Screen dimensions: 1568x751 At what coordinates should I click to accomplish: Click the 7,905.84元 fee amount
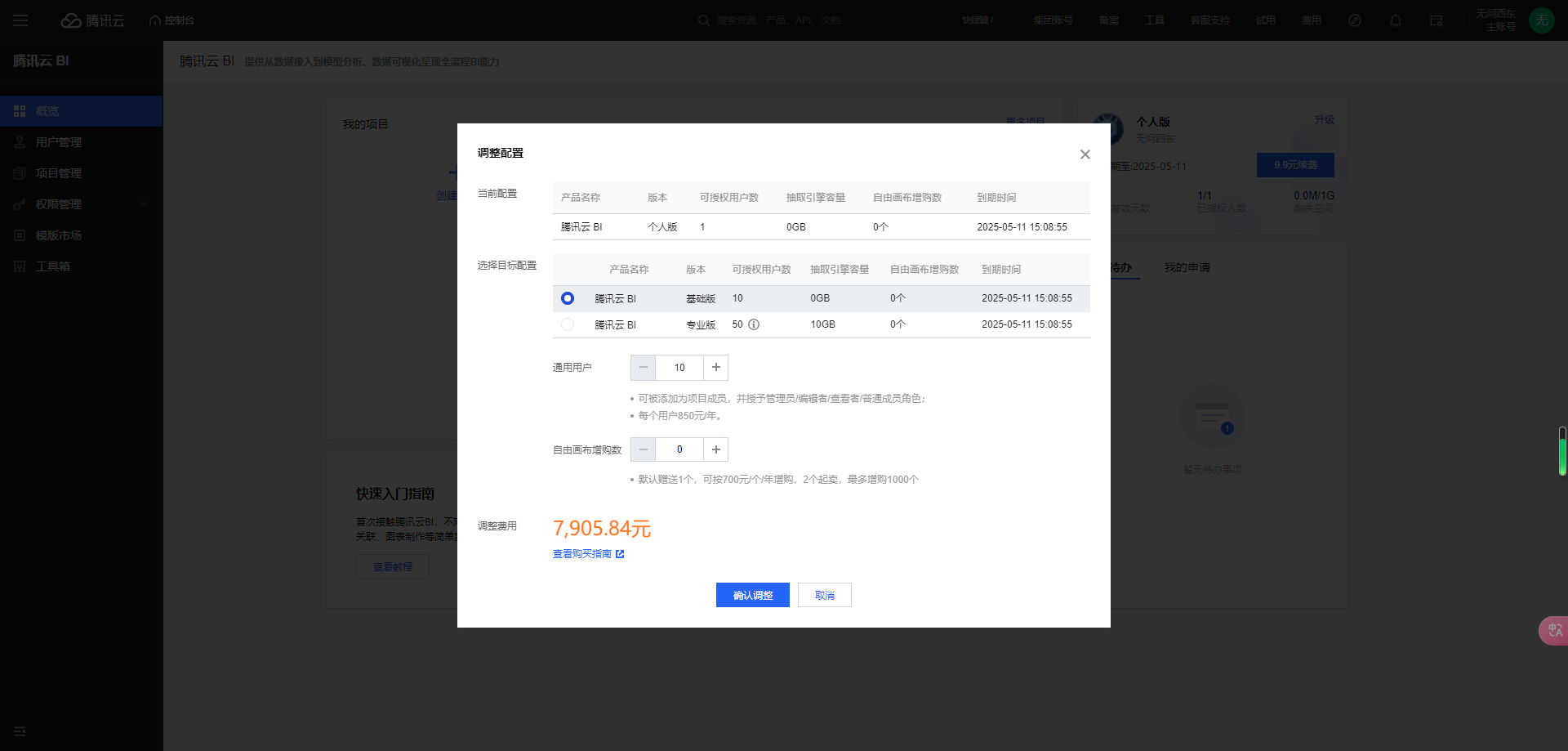[602, 529]
